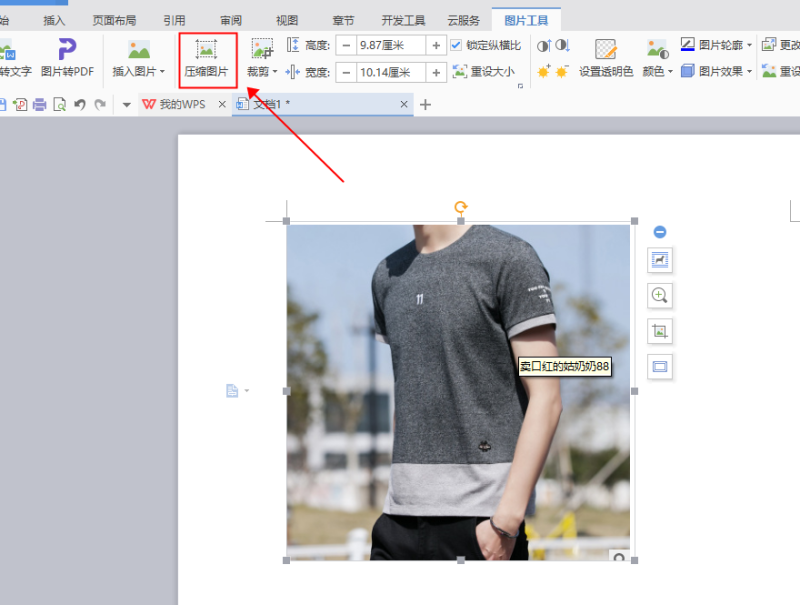Toggle the 锁定纵横比 aspect ratio checkbox
The image size is (800, 605).
(455, 44)
